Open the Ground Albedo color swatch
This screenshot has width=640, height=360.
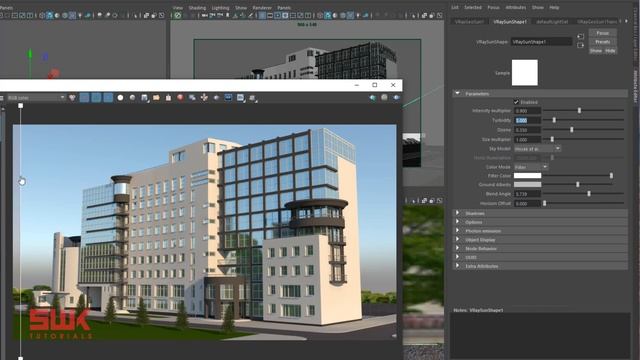527,184
